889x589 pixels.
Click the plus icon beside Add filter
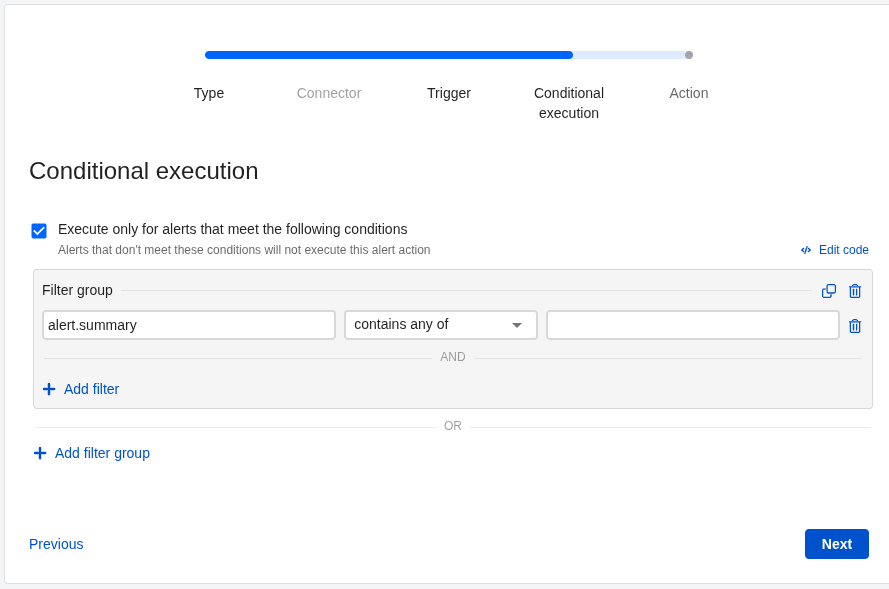coord(49,389)
